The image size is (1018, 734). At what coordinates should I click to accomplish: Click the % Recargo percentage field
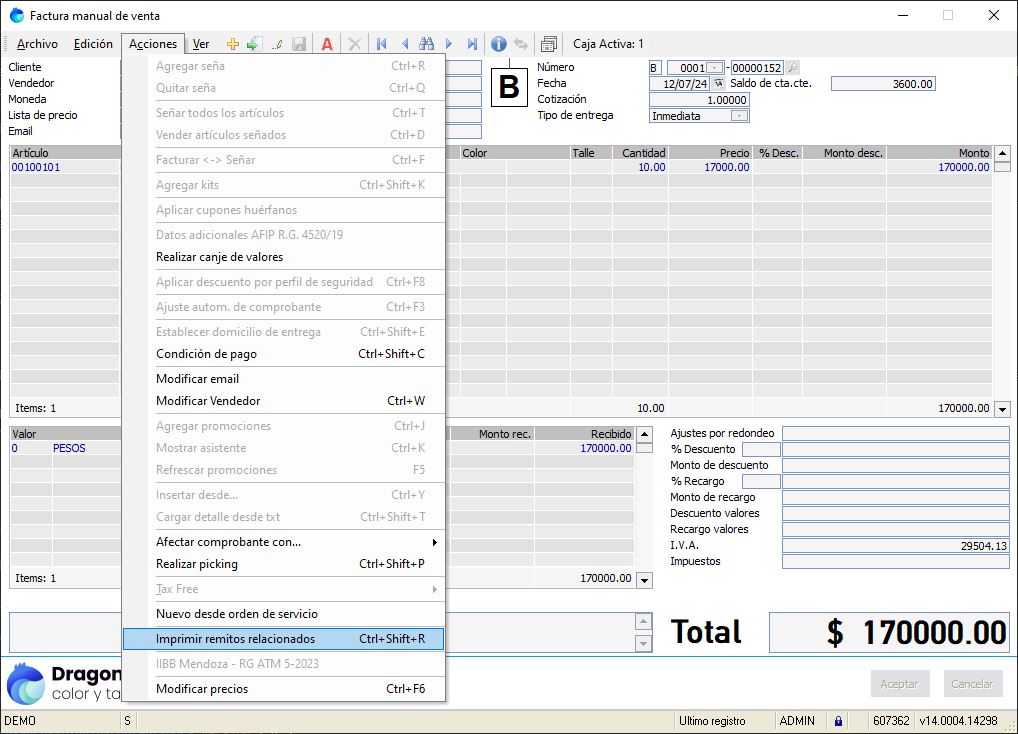tap(761, 482)
